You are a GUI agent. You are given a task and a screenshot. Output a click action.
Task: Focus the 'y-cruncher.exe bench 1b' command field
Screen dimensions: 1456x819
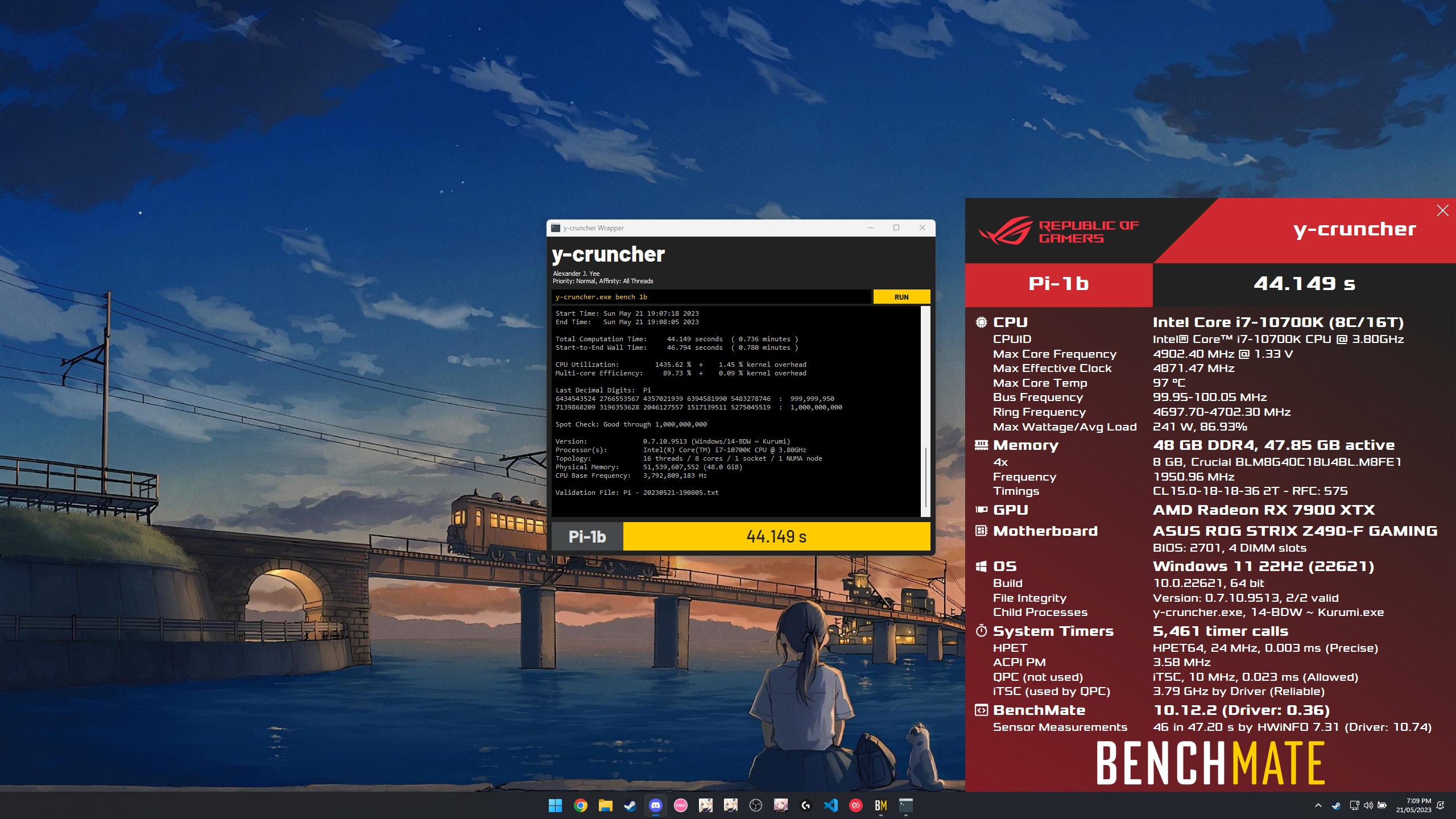point(711,297)
